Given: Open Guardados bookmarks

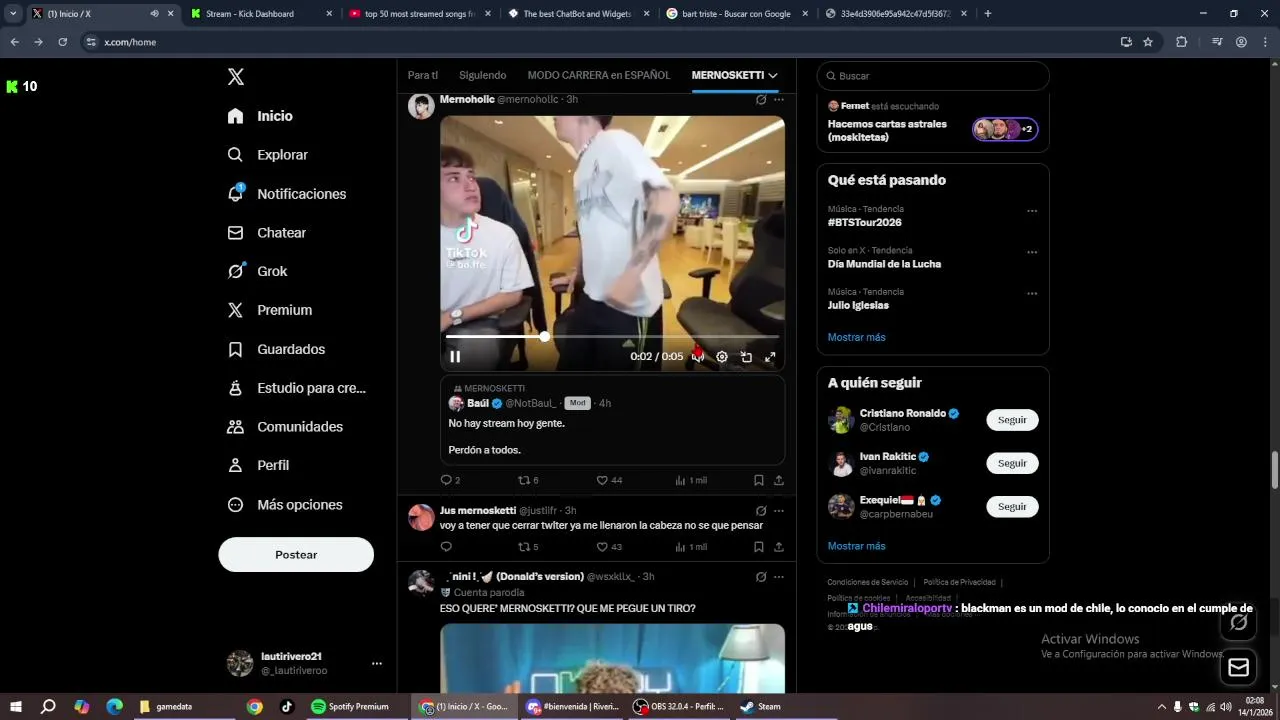Looking at the screenshot, I should pos(276,349).
